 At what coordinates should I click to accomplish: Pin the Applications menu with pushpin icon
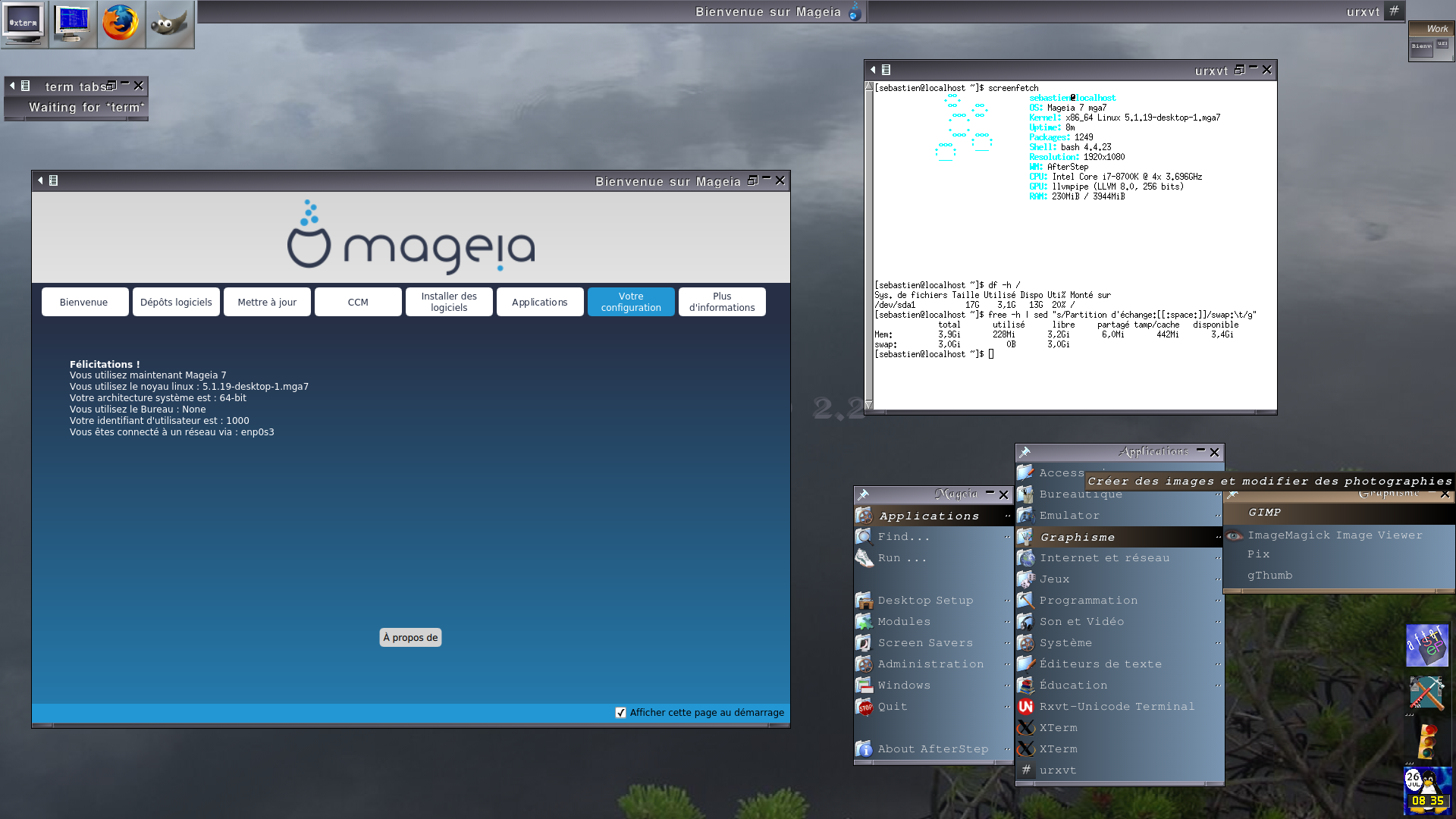coord(1025,452)
